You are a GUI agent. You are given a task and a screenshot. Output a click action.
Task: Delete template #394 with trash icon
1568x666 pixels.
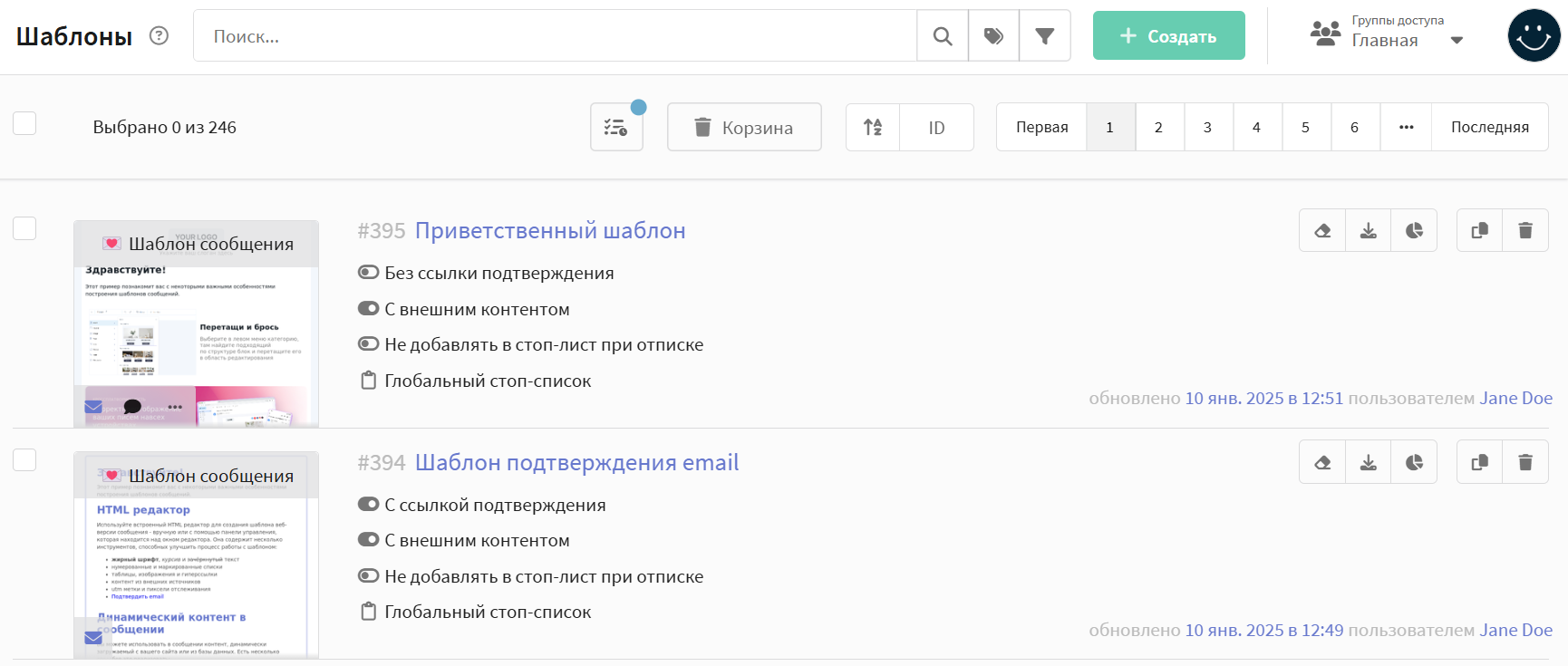(1525, 462)
